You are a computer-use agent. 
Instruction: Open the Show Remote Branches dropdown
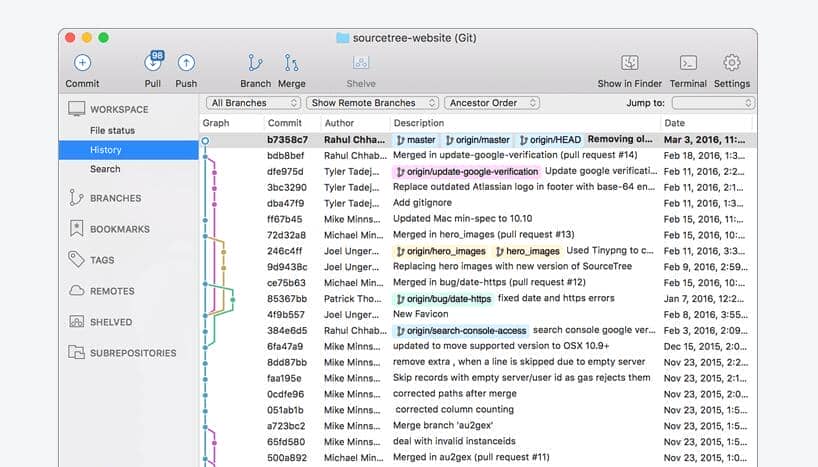[372, 103]
